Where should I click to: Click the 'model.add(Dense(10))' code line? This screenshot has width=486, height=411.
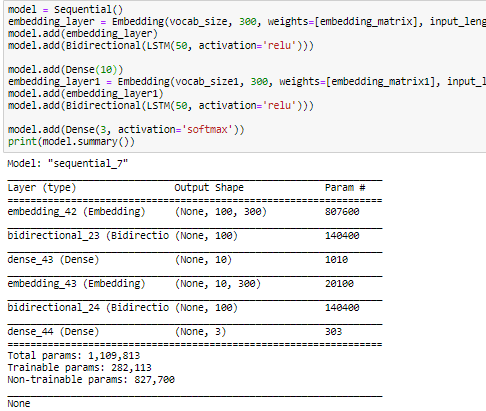pos(65,70)
